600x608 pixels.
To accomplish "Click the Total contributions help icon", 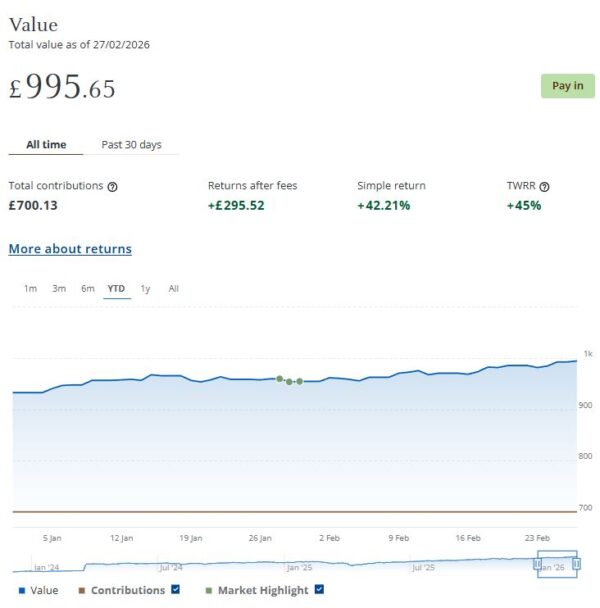I will [113, 186].
